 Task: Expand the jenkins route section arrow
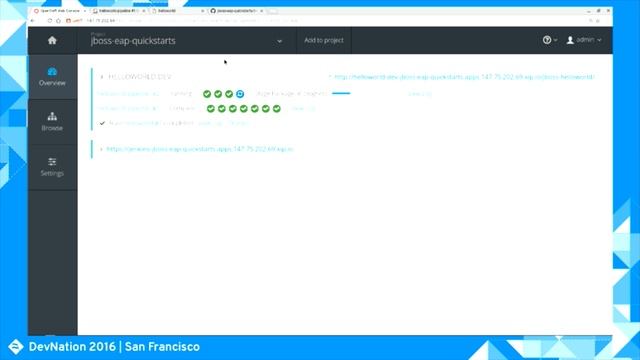click(x=101, y=149)
